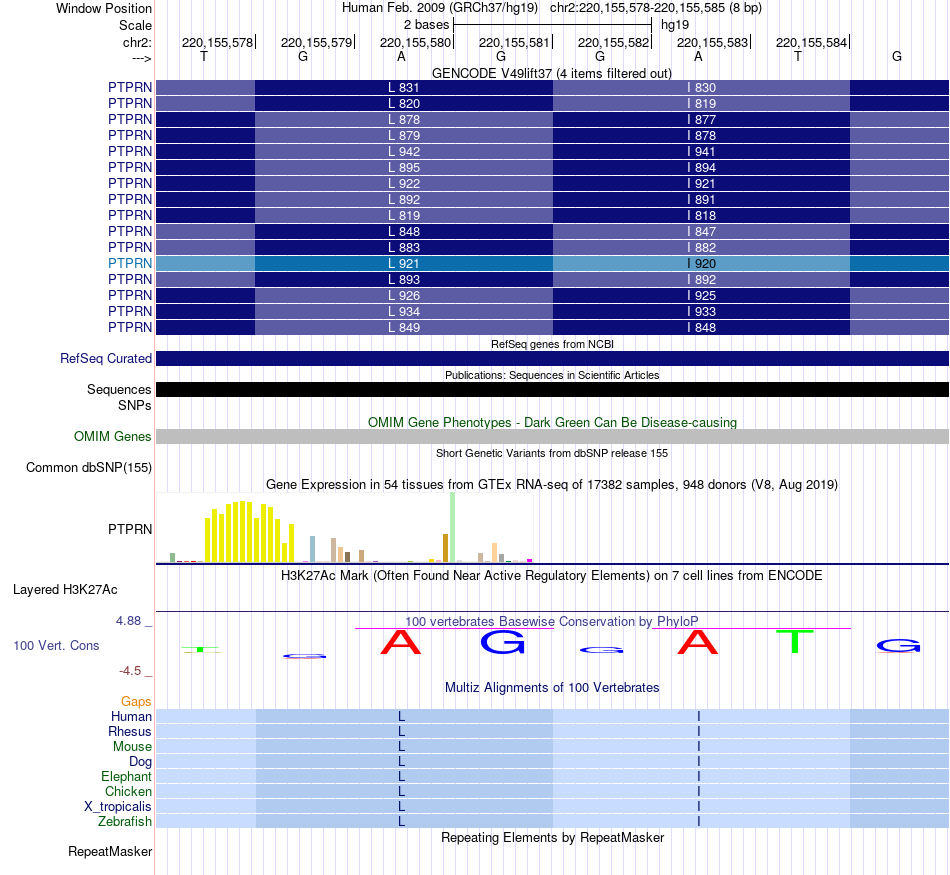Click OMIM Gene Phenotypes track title

[552, 422]
